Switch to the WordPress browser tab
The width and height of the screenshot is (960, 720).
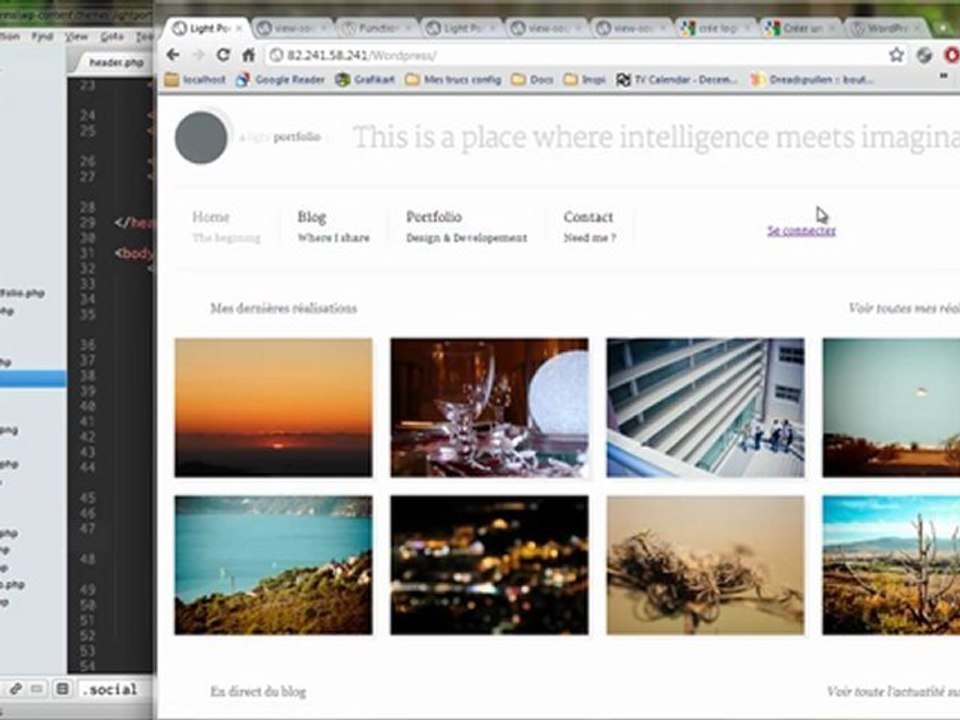888,28
